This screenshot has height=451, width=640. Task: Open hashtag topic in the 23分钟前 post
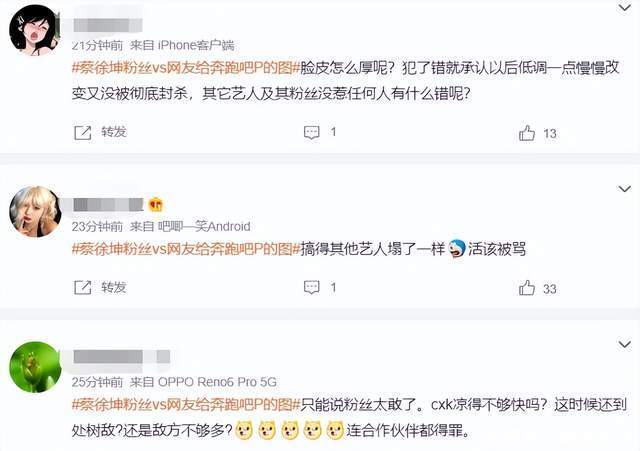(186, 249)
